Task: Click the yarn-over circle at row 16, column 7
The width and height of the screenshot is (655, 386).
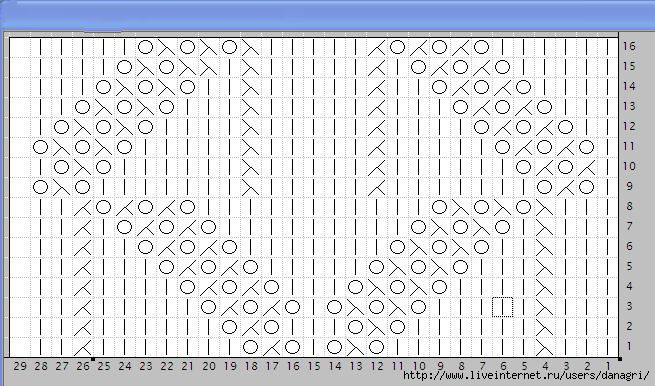Action: 482,47
